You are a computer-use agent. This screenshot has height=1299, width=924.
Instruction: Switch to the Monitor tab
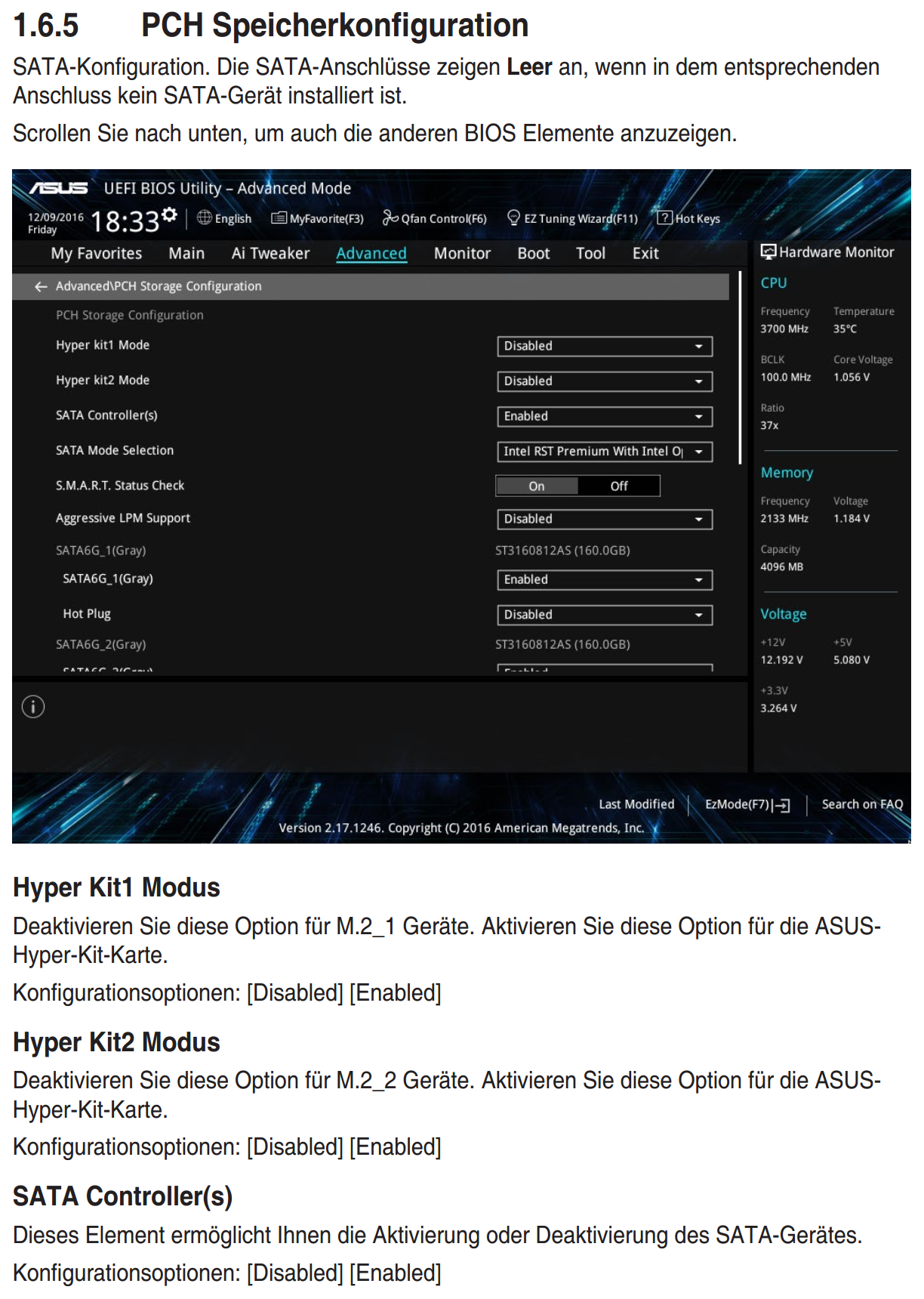tap(462, 254)
